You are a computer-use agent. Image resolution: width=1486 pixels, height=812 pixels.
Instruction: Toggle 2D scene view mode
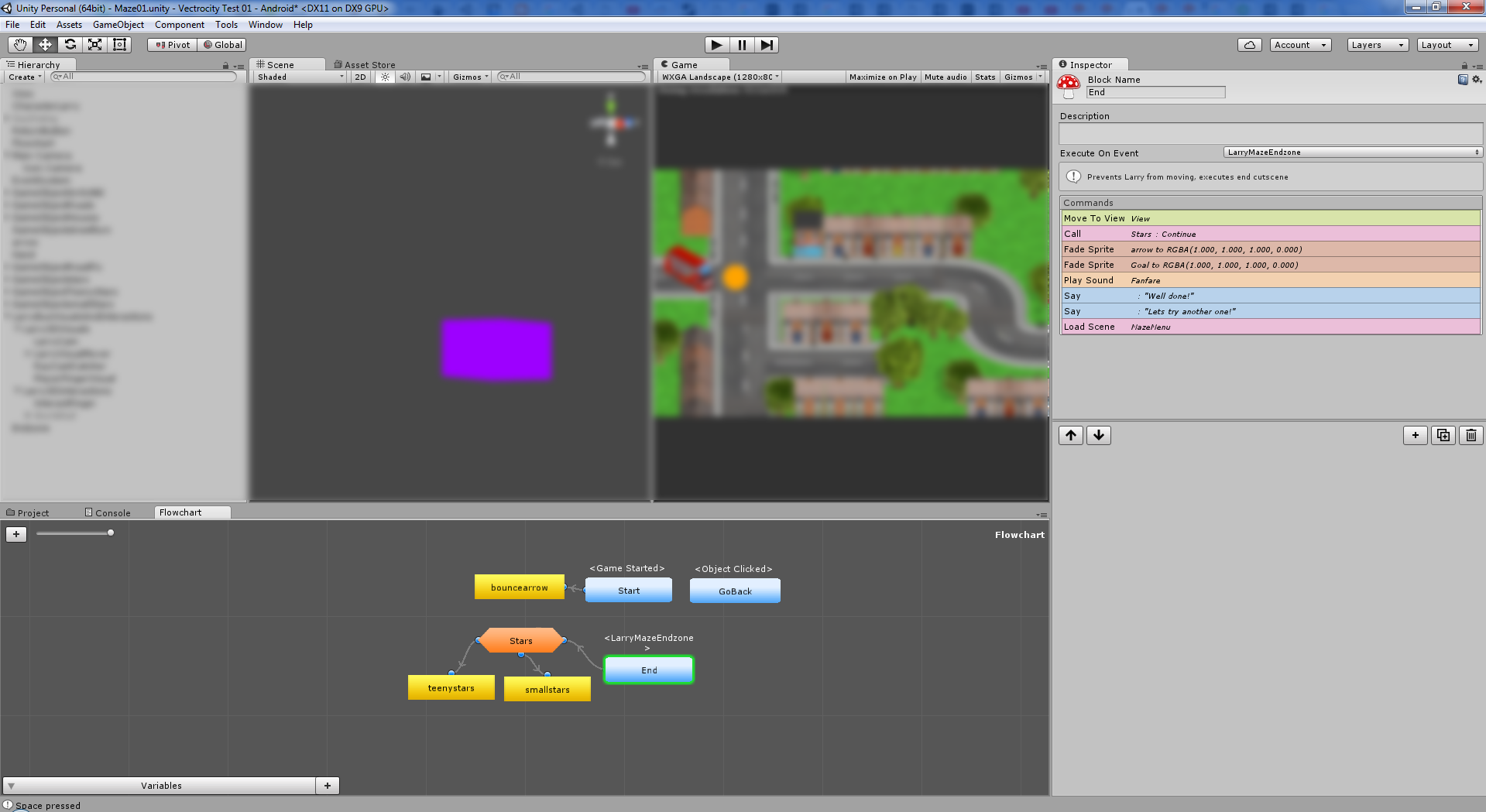coord(360,77)
